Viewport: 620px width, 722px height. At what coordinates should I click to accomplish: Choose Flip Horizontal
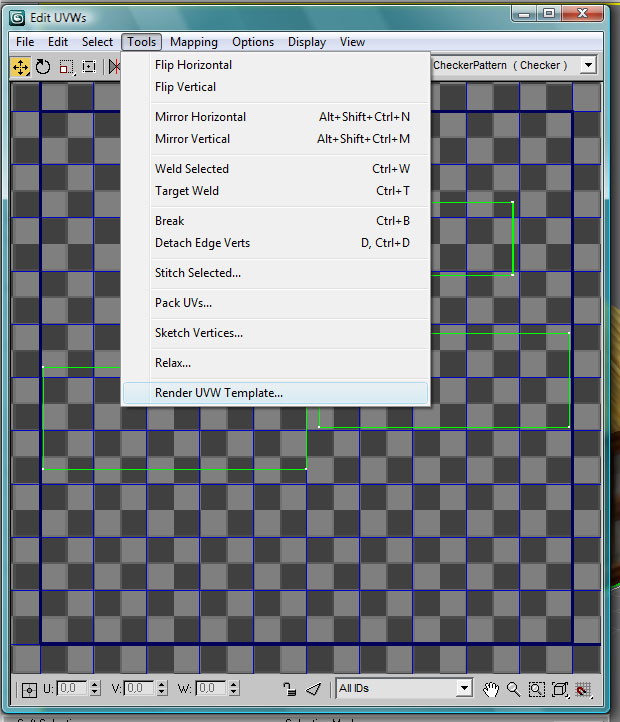coord(275,65)
